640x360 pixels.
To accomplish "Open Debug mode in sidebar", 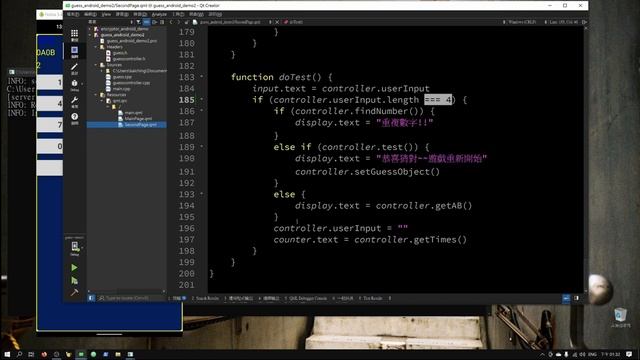I will click(74, 85).
